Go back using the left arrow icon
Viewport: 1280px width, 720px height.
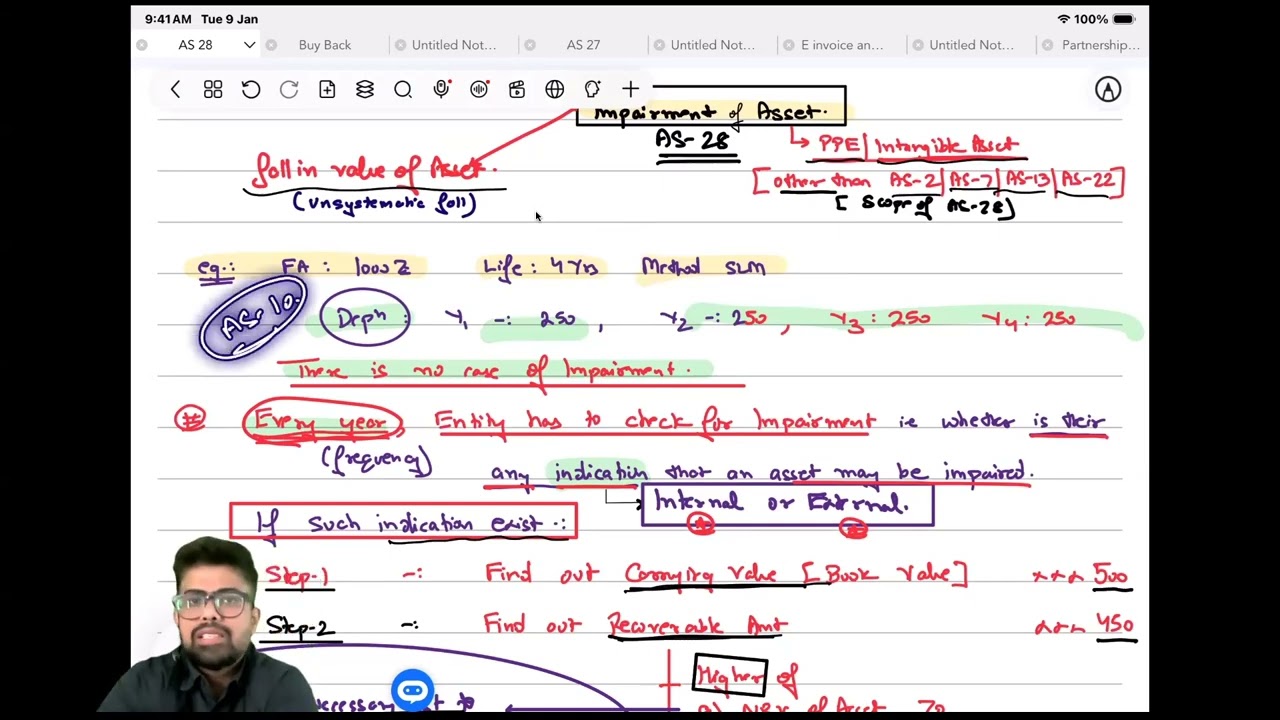(175, 90)
